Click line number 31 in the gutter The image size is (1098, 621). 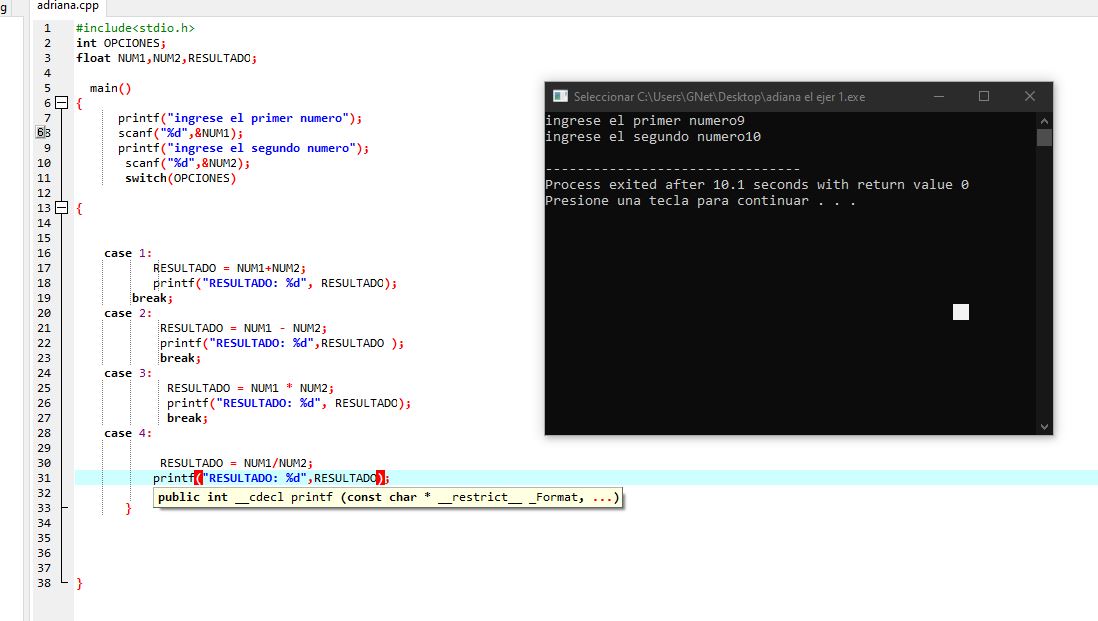[45, 478]
